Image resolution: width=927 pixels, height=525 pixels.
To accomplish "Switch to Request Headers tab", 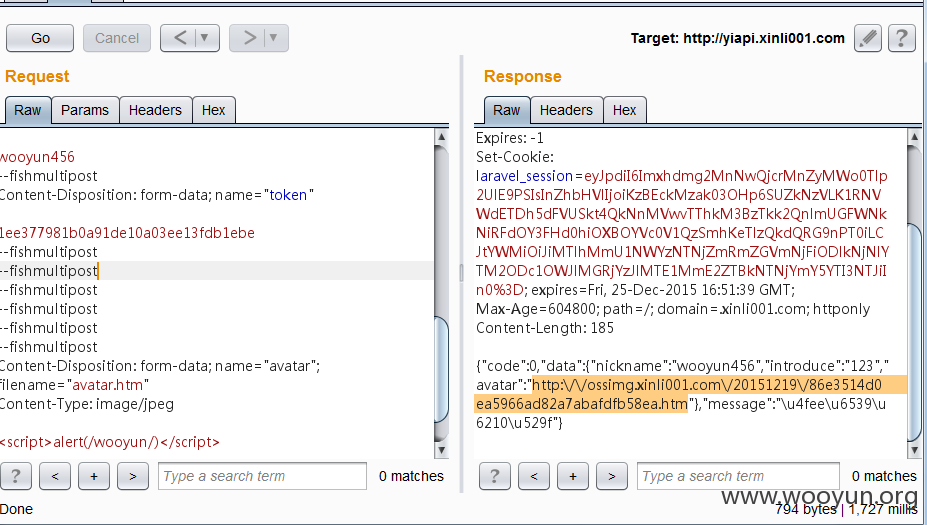I will (155, 110).
